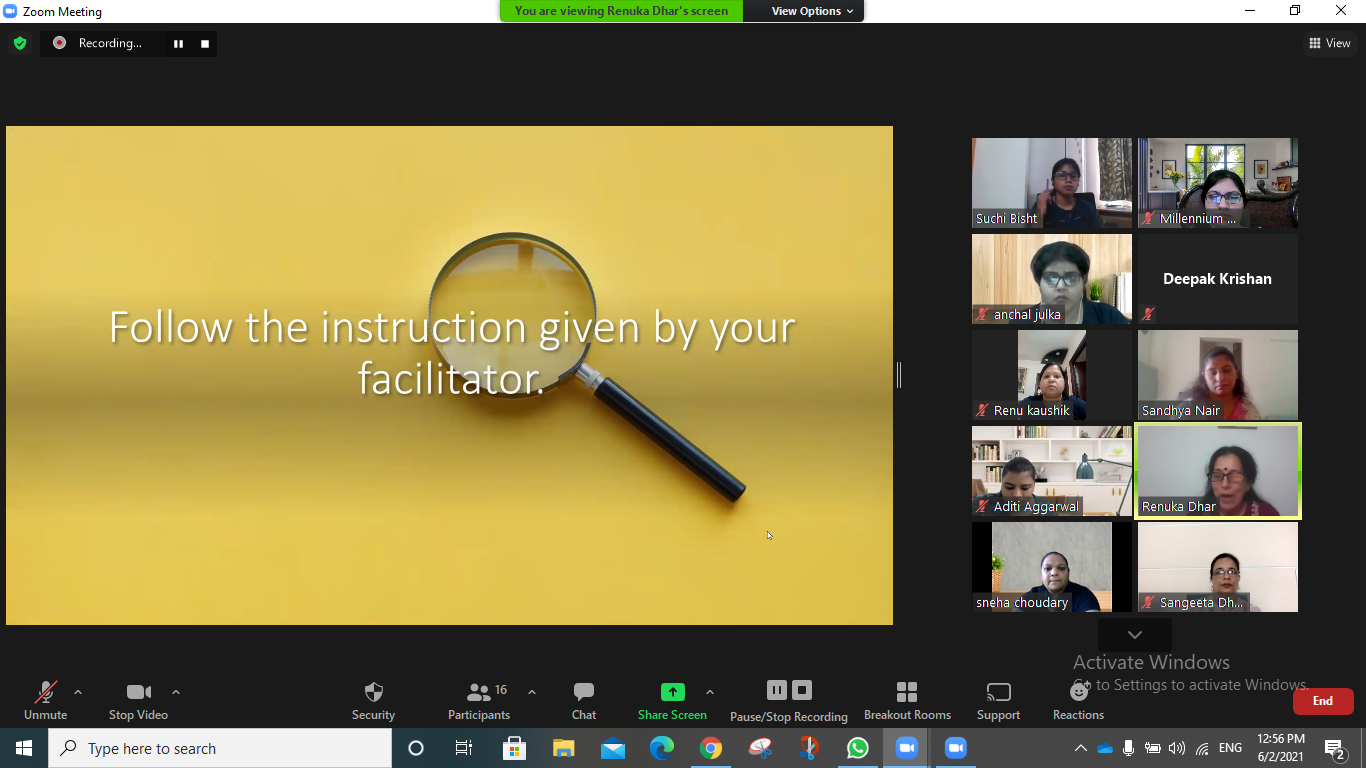Select the Millennium video tile
The image size is (1366, 768).
pyautogui.click(x=1218, y=183)
